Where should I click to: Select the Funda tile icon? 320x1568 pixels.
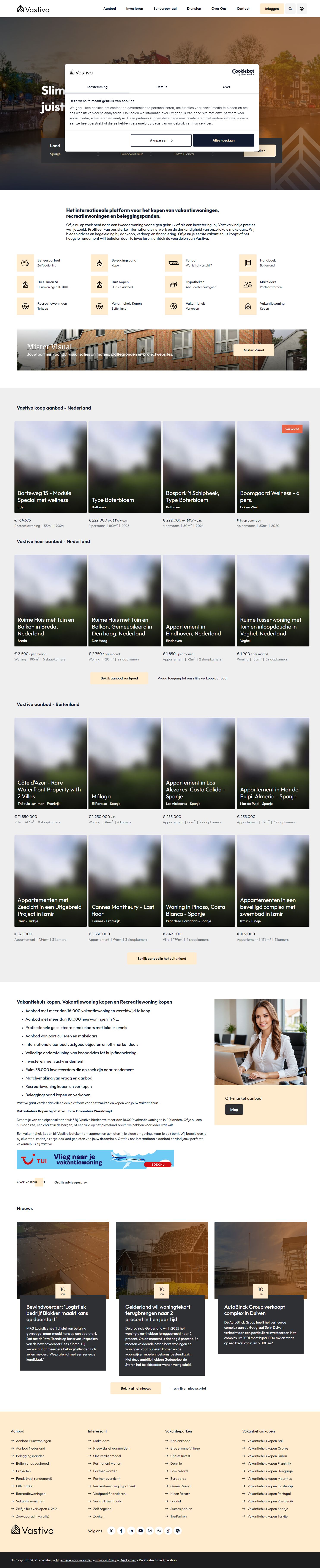click(x=173, y=263)
